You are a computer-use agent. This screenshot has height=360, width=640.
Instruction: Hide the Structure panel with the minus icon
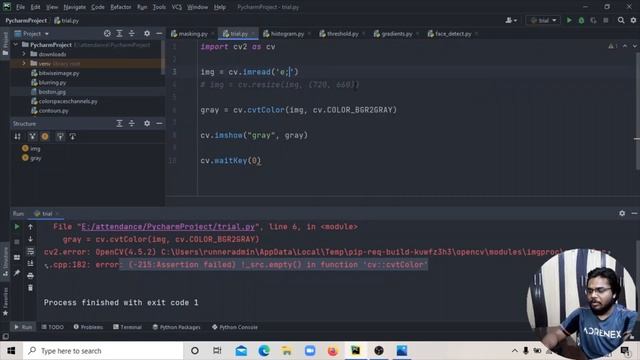[x=159, y=123]
